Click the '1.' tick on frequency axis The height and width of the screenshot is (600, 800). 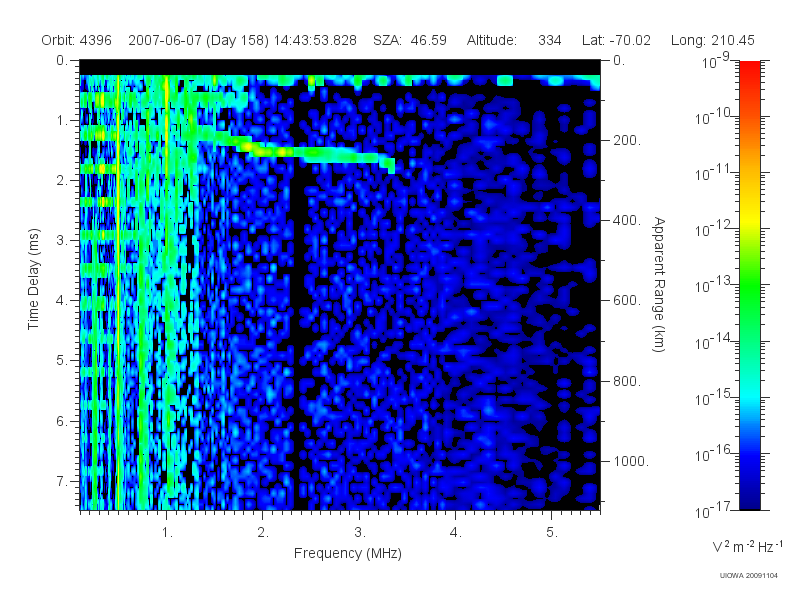click(167, 533)
